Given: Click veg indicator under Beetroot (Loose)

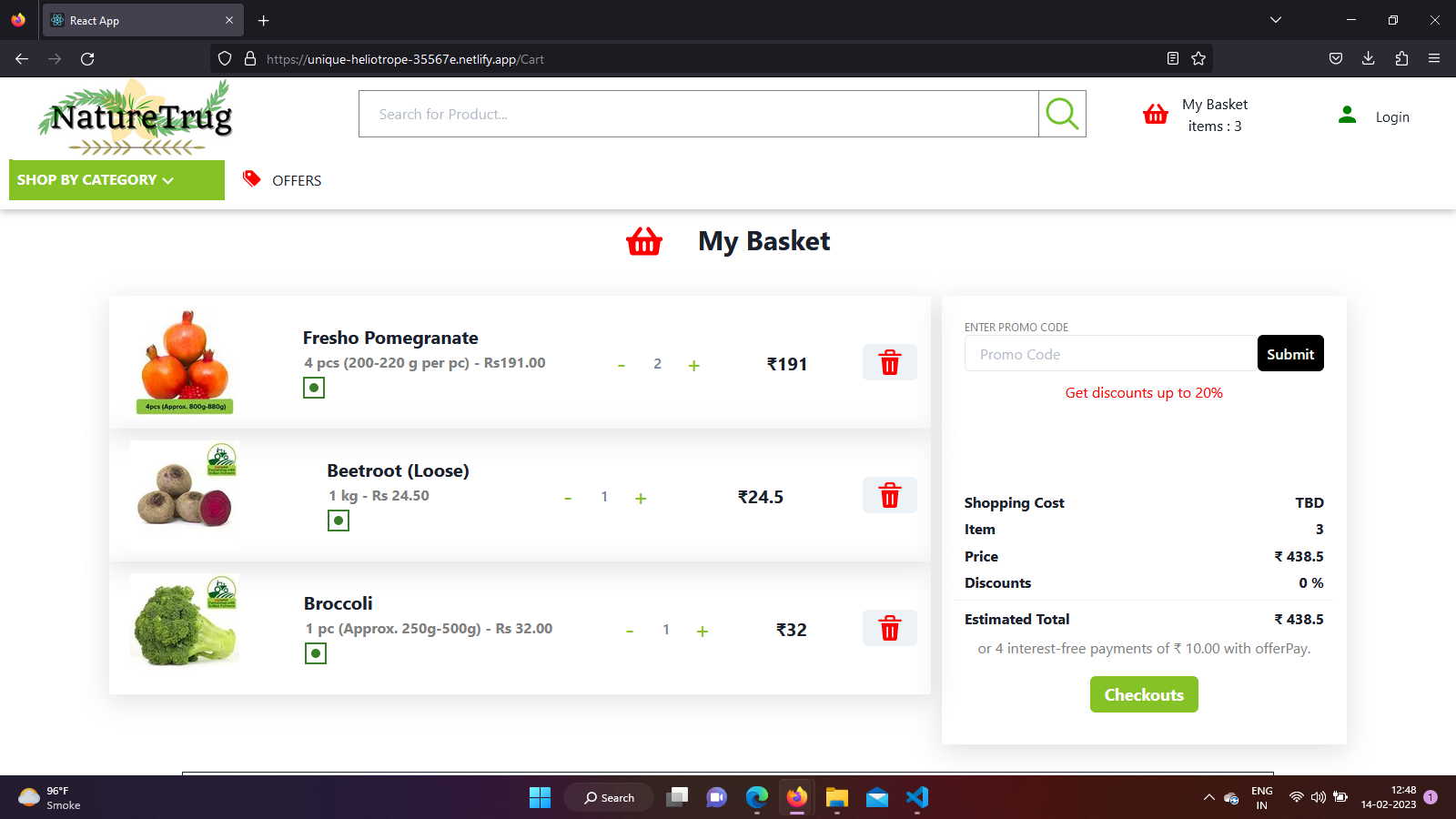Looking at the screenshot, I should pos(339,521).
